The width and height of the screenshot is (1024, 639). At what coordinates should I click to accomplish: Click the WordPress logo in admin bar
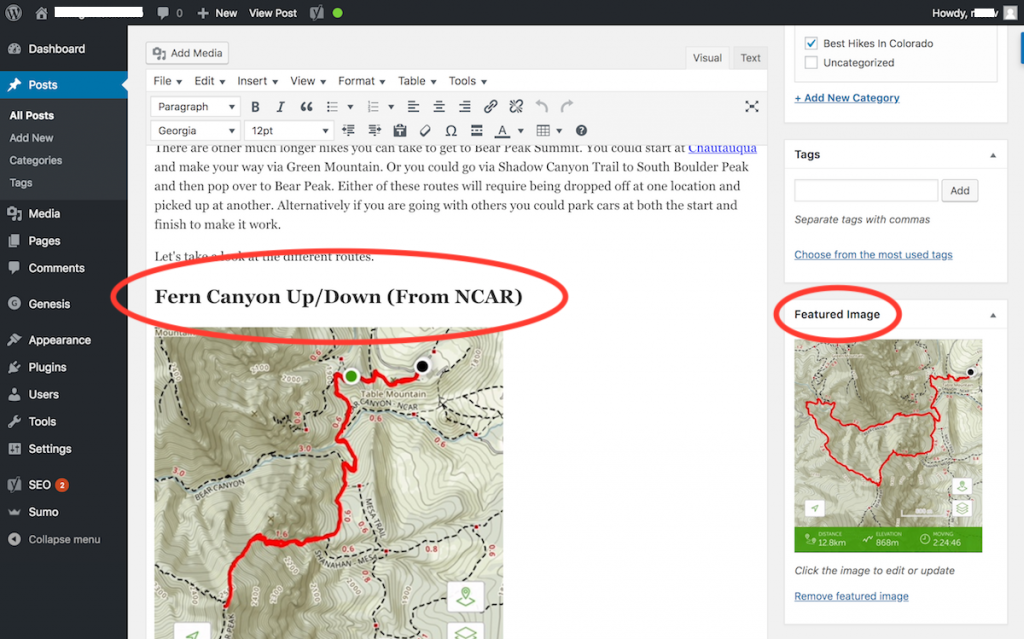[14, 12]
